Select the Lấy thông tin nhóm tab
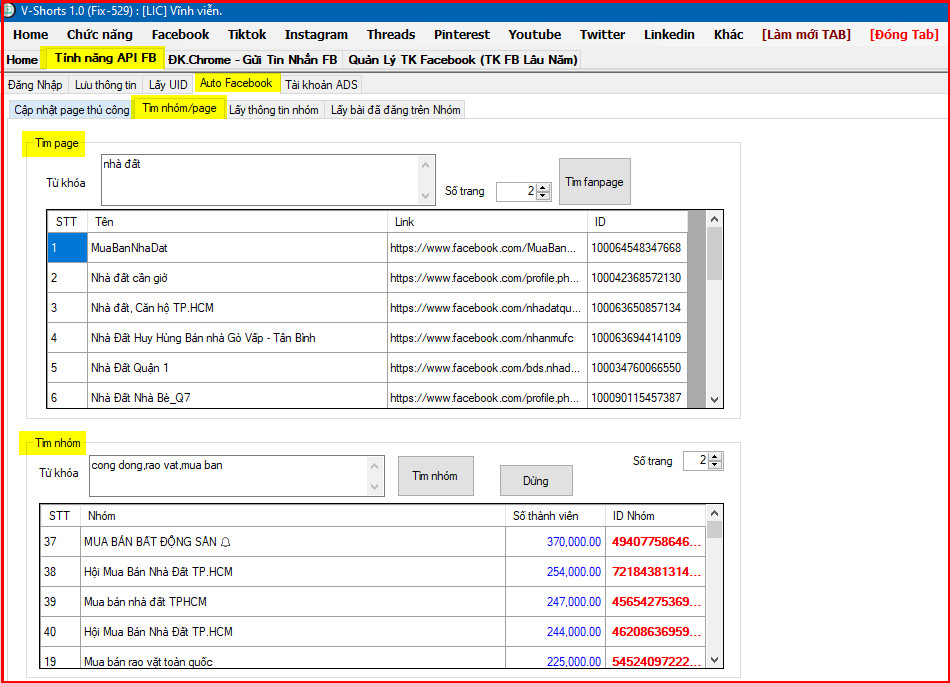Image resolution: width=950 pixels, height=683 pixels. pos(273,109)
